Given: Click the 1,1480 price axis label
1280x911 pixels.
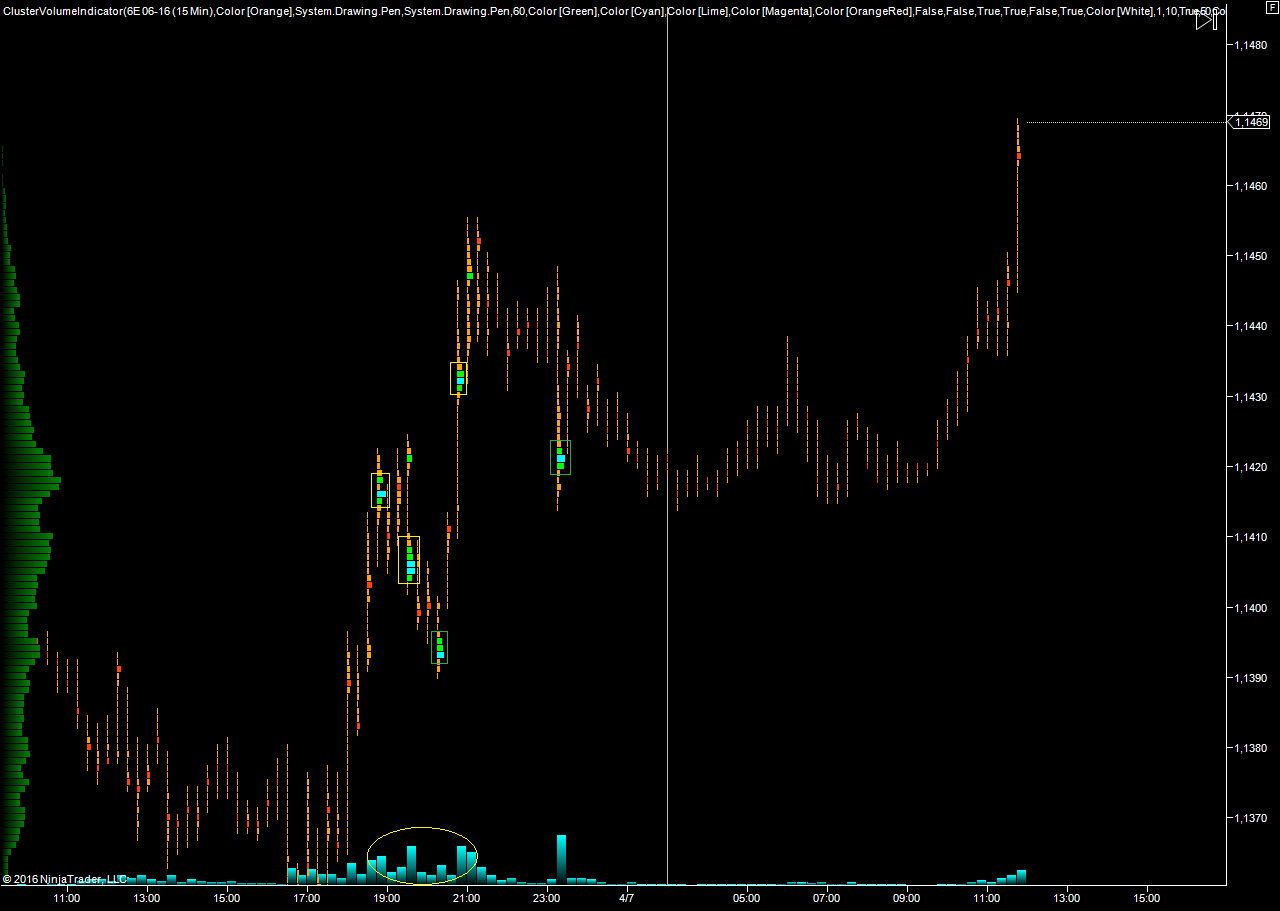Looking at the screenshot, I should (1250, 45).
